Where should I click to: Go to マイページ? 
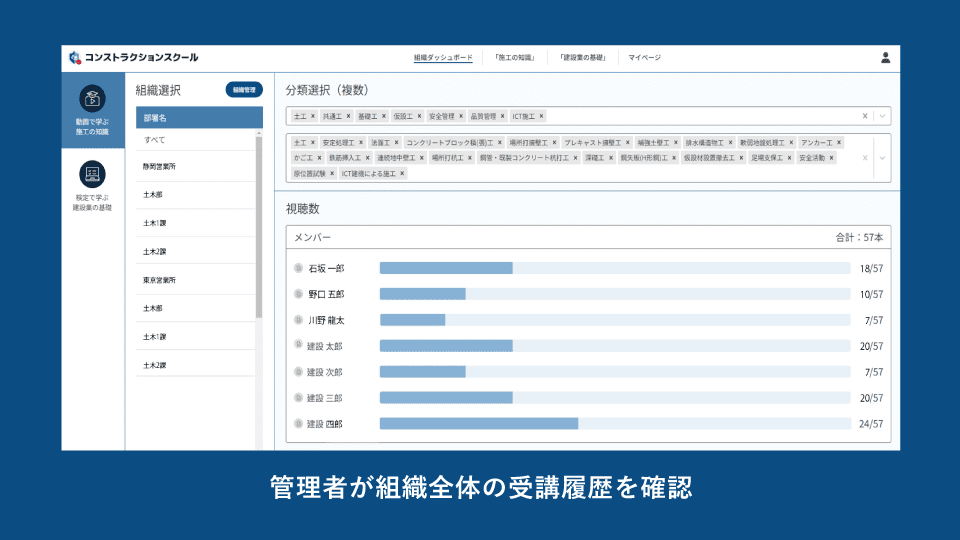[644, 58]
